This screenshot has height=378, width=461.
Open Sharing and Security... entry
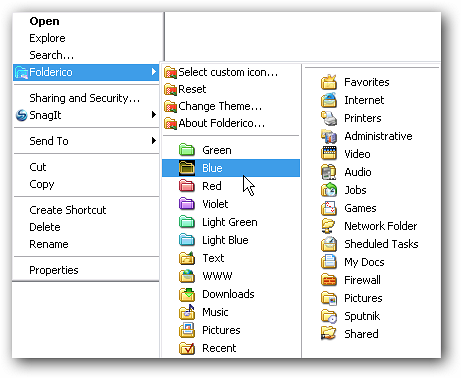click(85, 98)
